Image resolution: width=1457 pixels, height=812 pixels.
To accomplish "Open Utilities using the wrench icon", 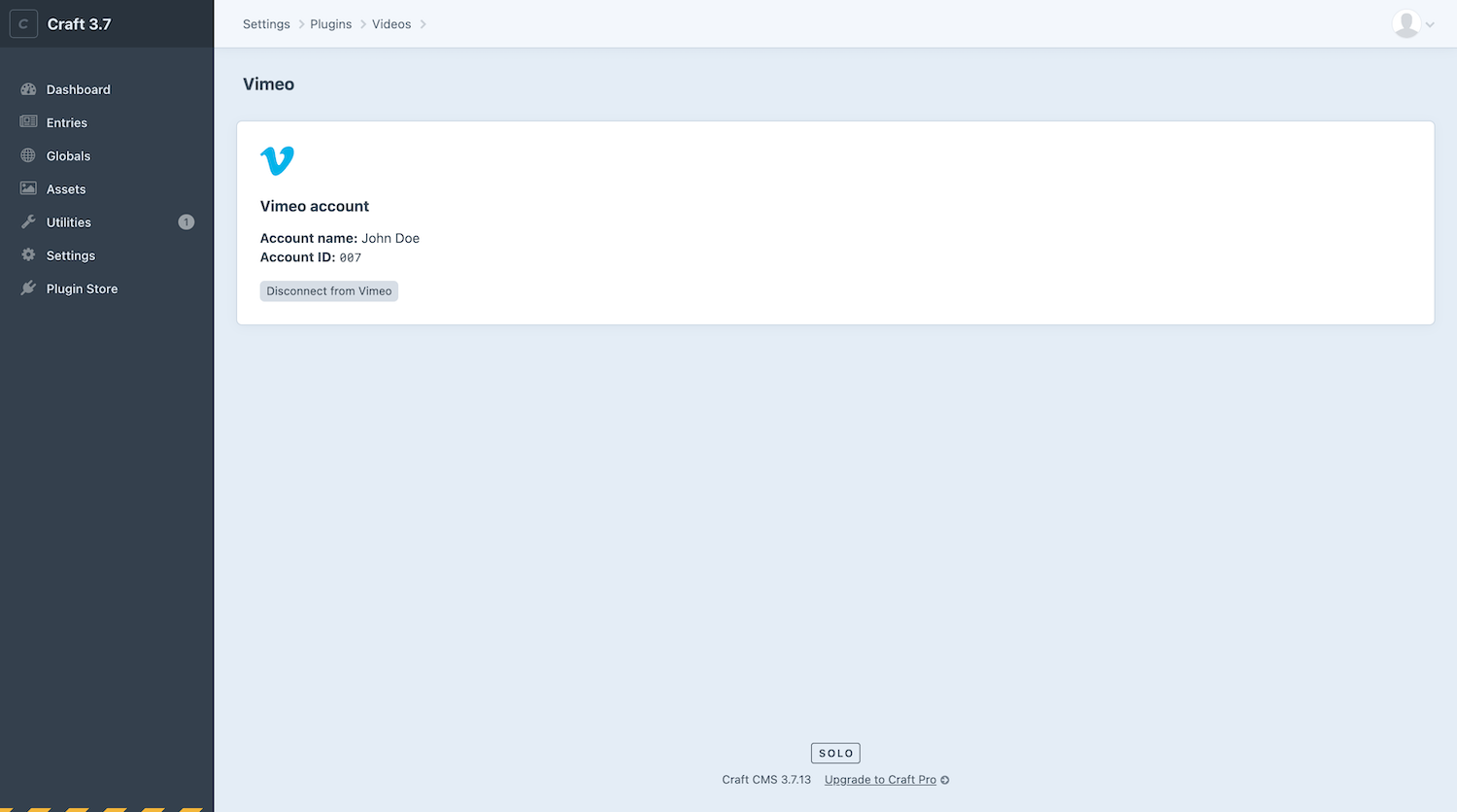I will pos(29,221).
